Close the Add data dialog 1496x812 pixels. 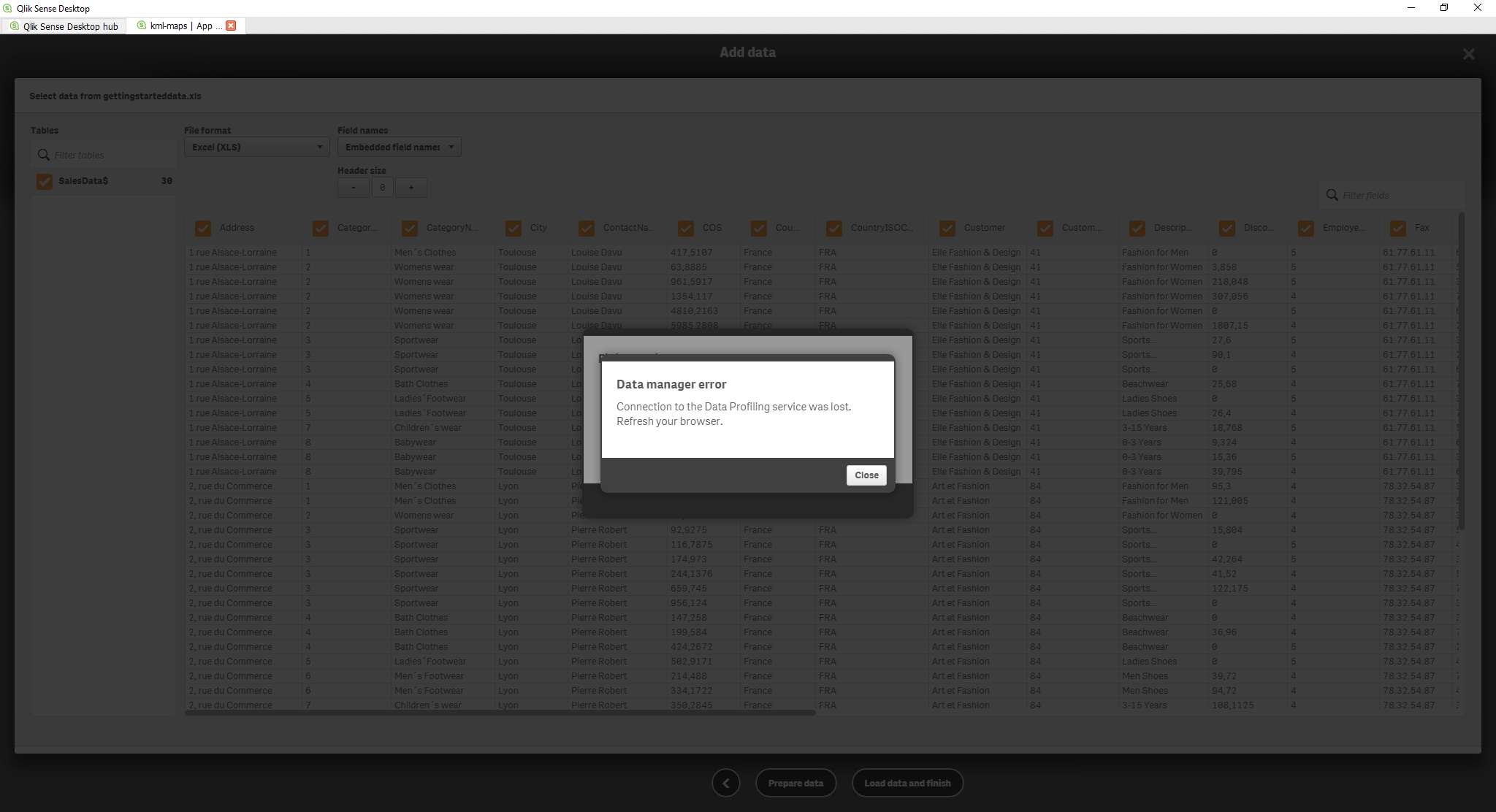click(1468, 53)
